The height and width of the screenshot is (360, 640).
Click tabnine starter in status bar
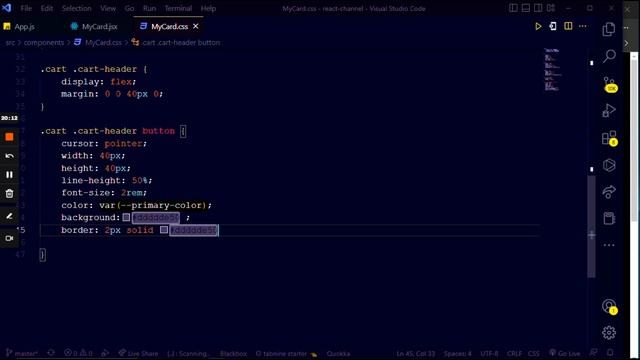(x=286, y=353)
